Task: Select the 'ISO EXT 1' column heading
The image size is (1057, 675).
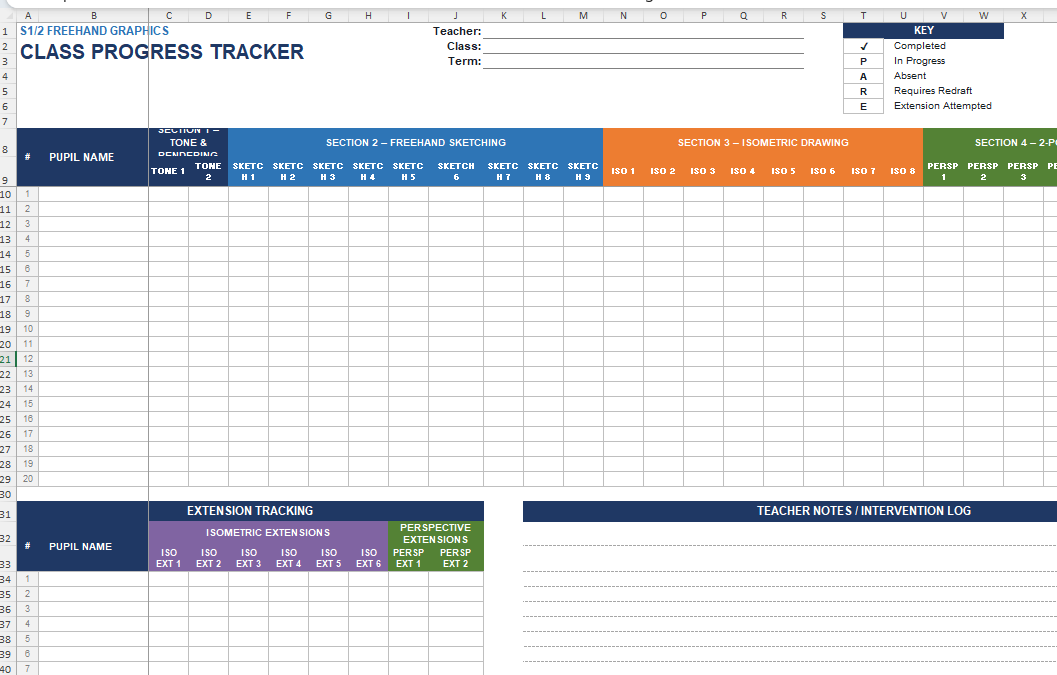Action: coord(169,558)
